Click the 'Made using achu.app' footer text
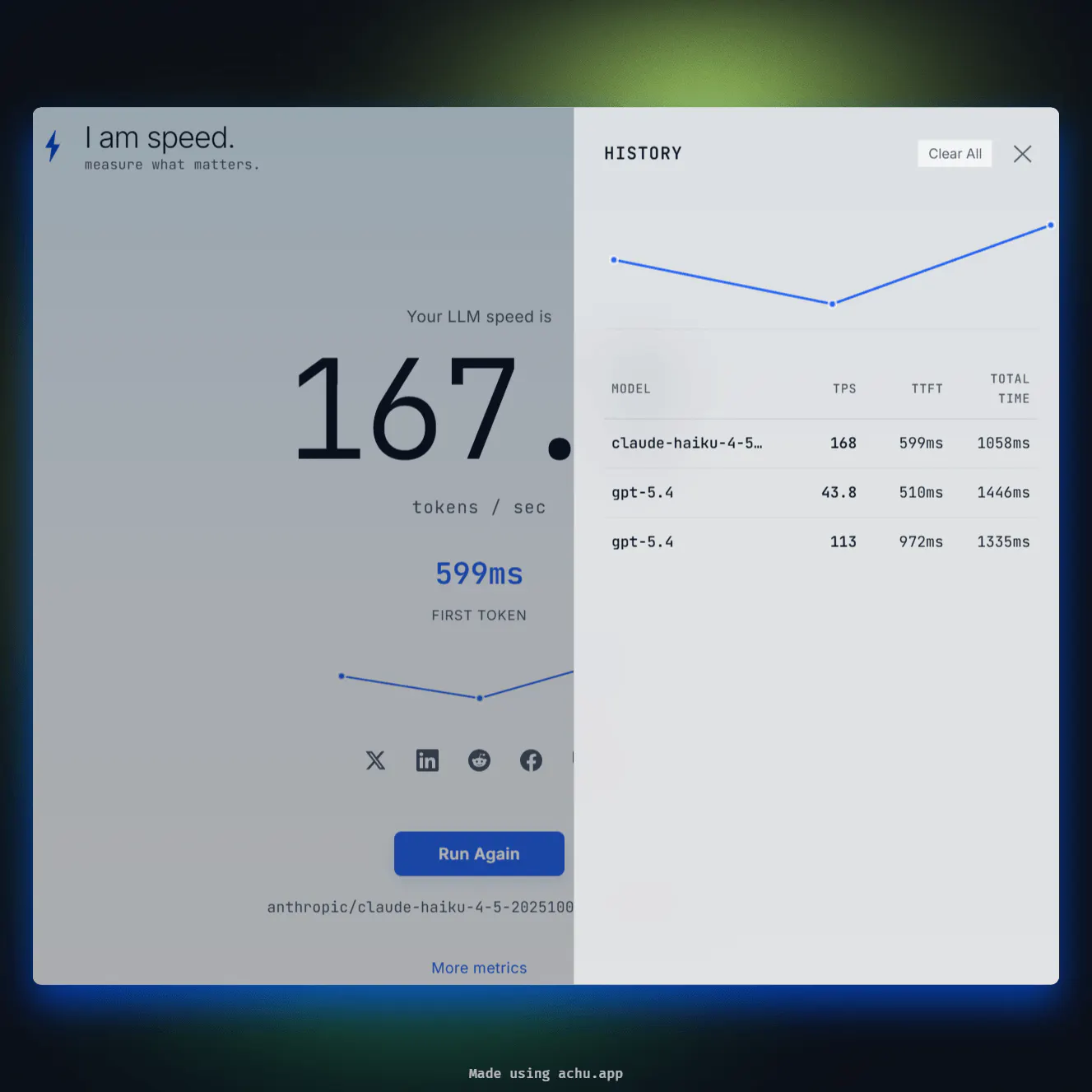 (x=546, y=1073)
